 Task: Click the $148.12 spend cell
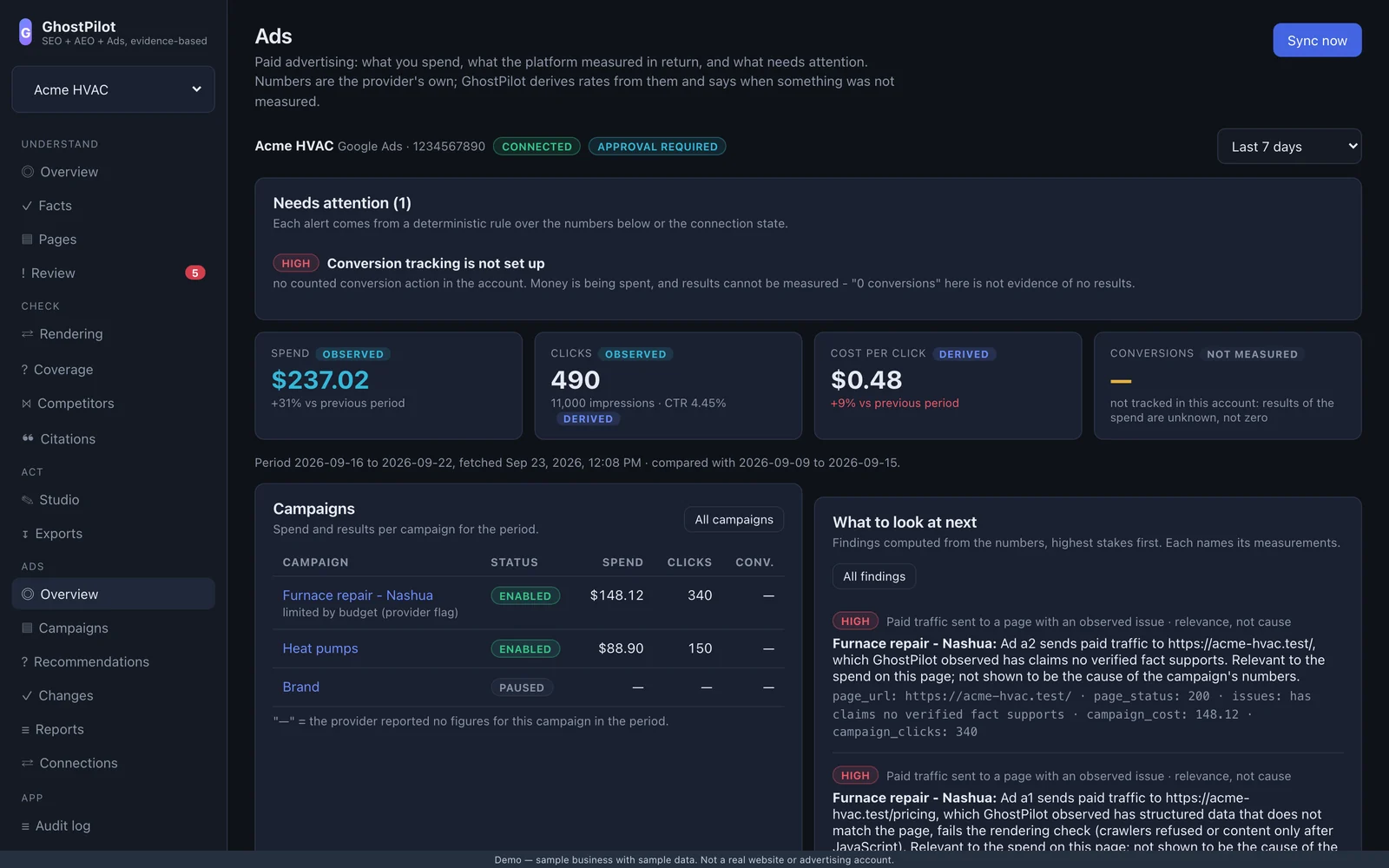click(x=616, y=595)
